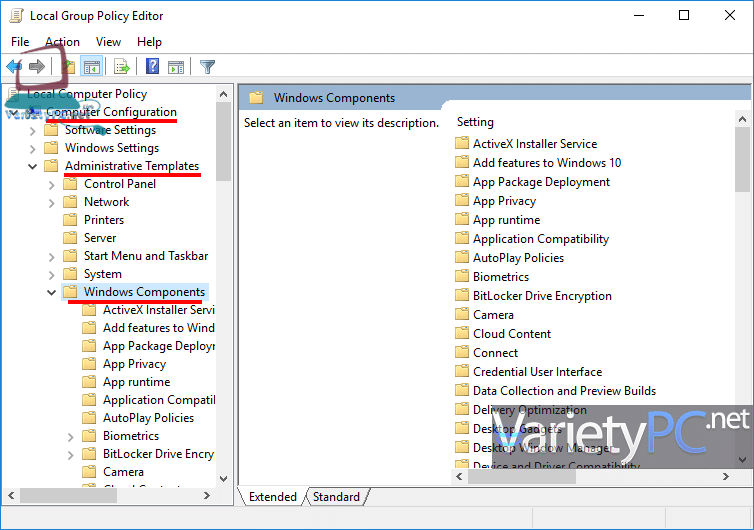
Task: Click the Back arrow toolbar icon
Action: pos(14,67)
